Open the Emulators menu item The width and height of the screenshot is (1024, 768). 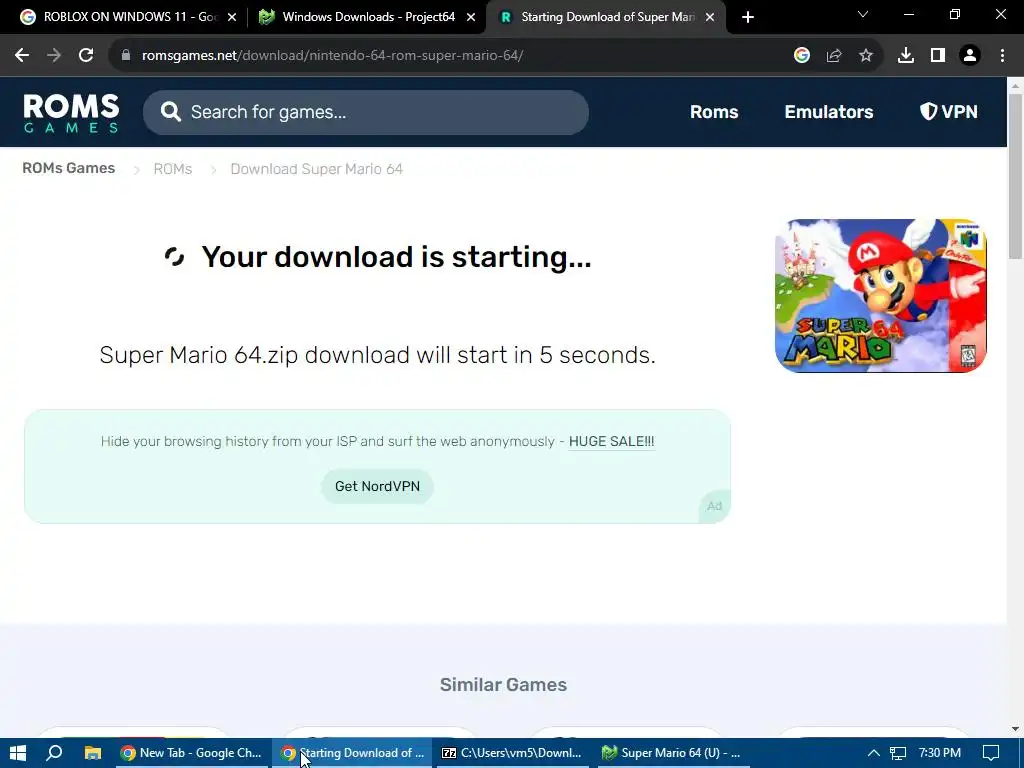click(x=829, y=112)
